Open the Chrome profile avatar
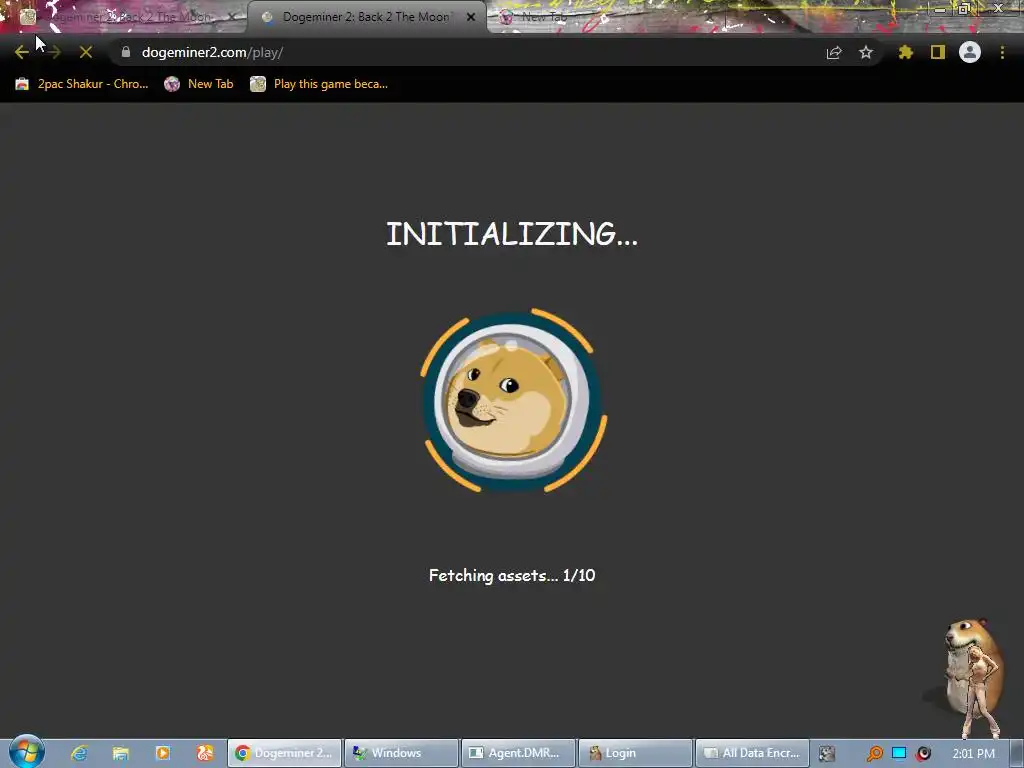The width and height of the screenshot is (1024, 768). pyautogui.click(x=970, y=52)
